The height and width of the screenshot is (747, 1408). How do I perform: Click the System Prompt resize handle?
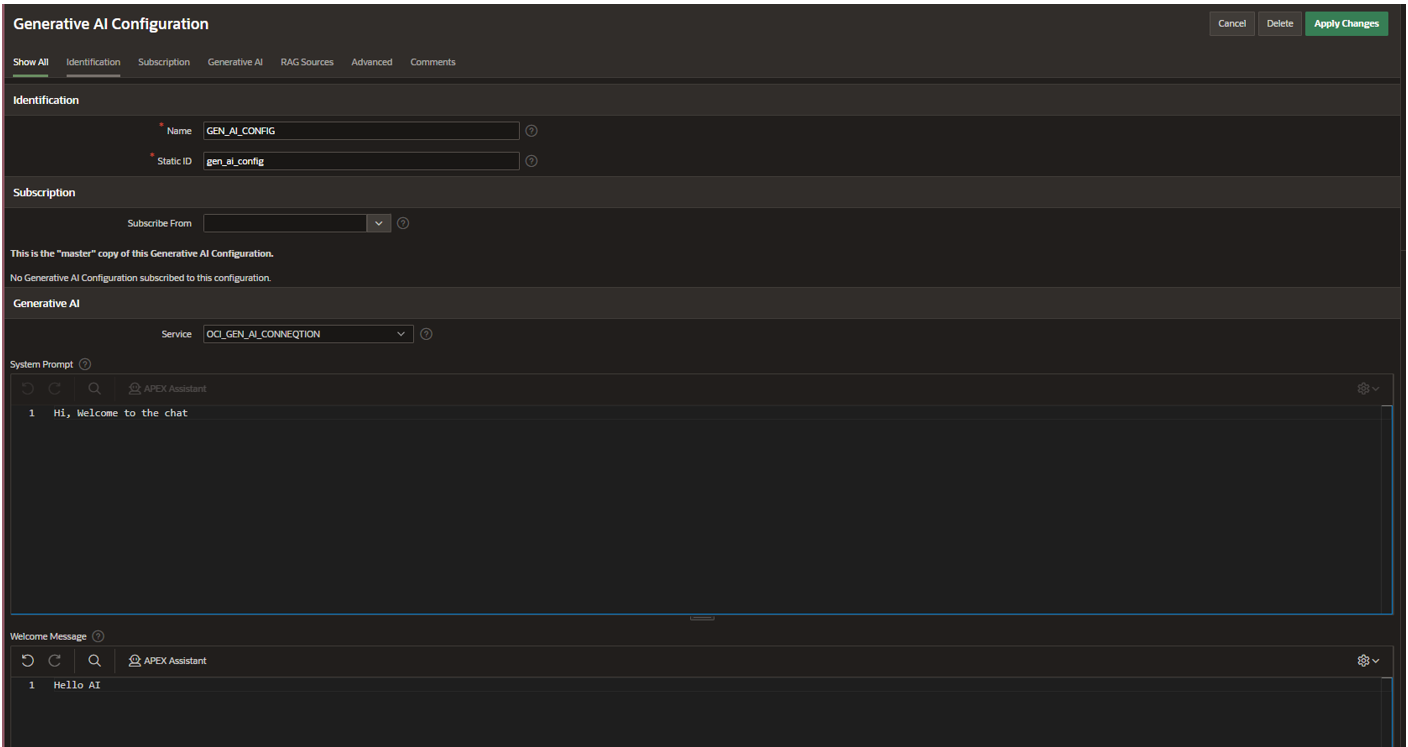pos(702,618)
